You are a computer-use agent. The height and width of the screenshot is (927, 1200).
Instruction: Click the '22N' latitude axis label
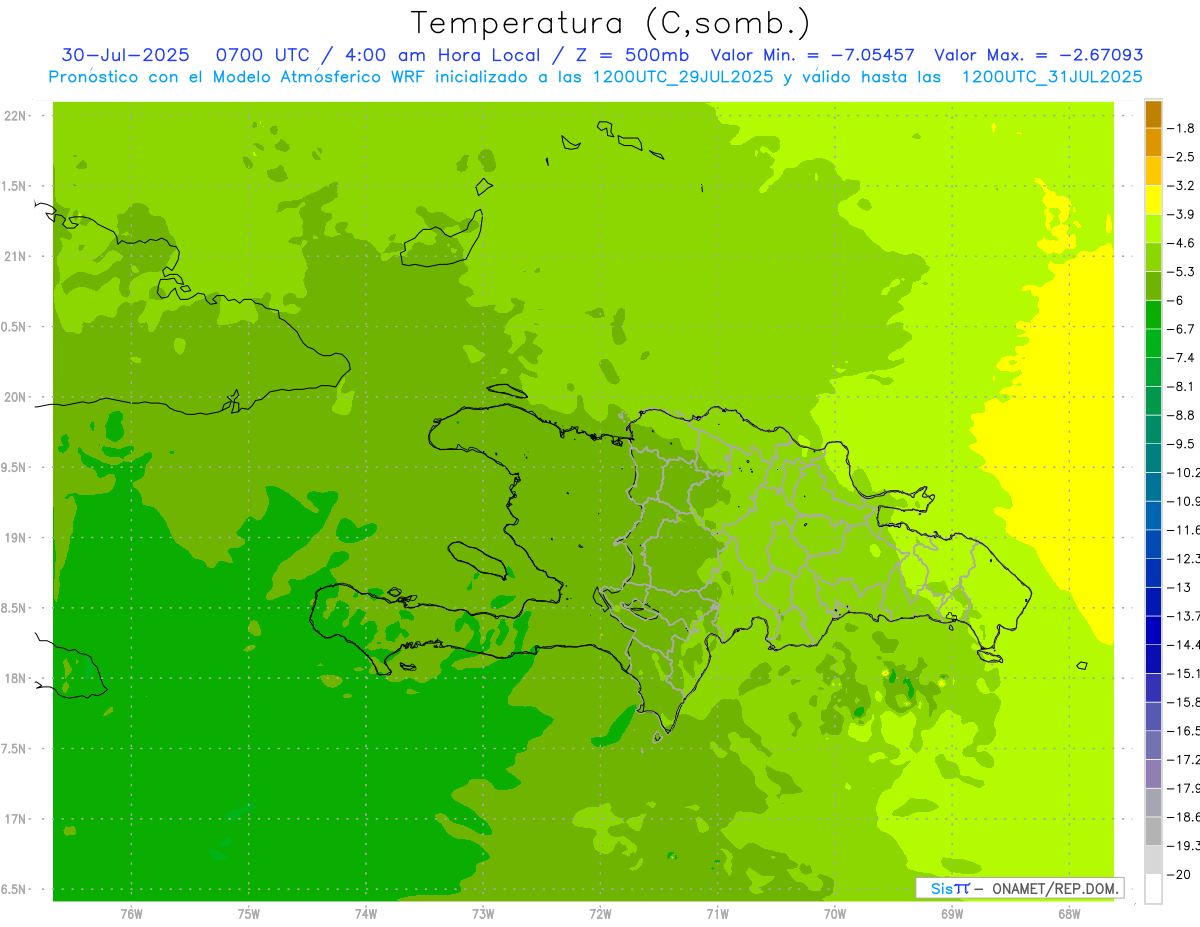pyautogui.click(x=17, y=116)
